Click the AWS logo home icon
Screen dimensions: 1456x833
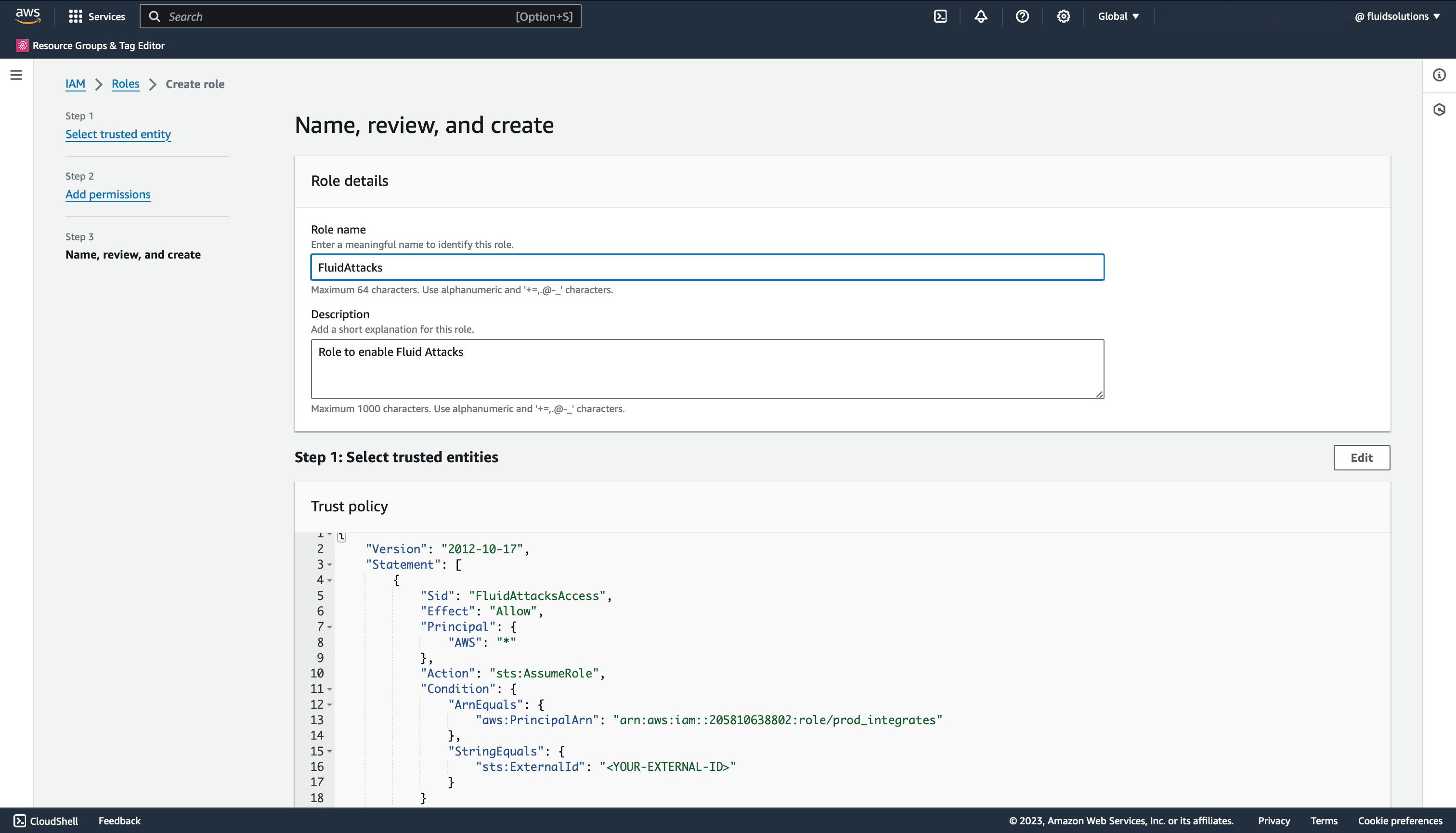click(27, 16)
